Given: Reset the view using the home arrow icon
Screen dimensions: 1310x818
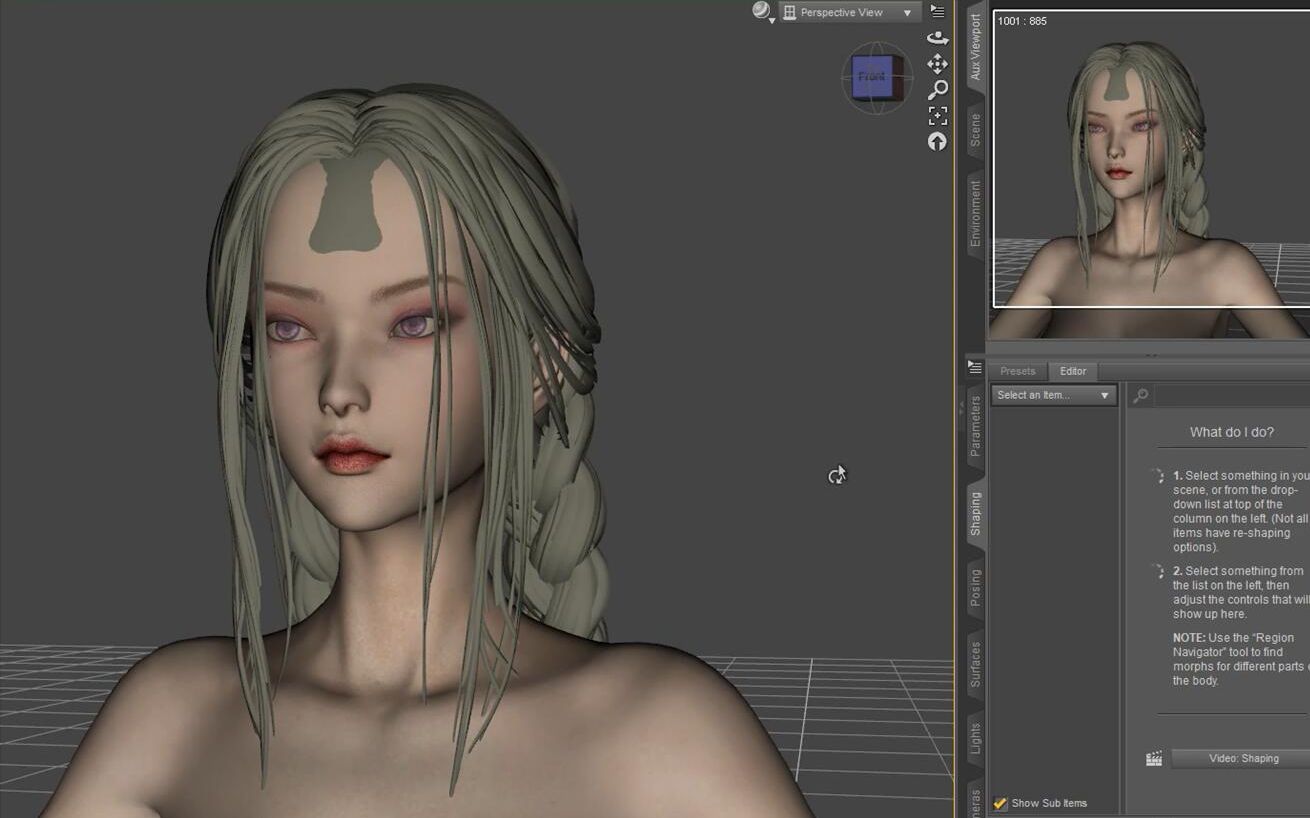Looking at the screenshot, I should click(x=937, y=142).
